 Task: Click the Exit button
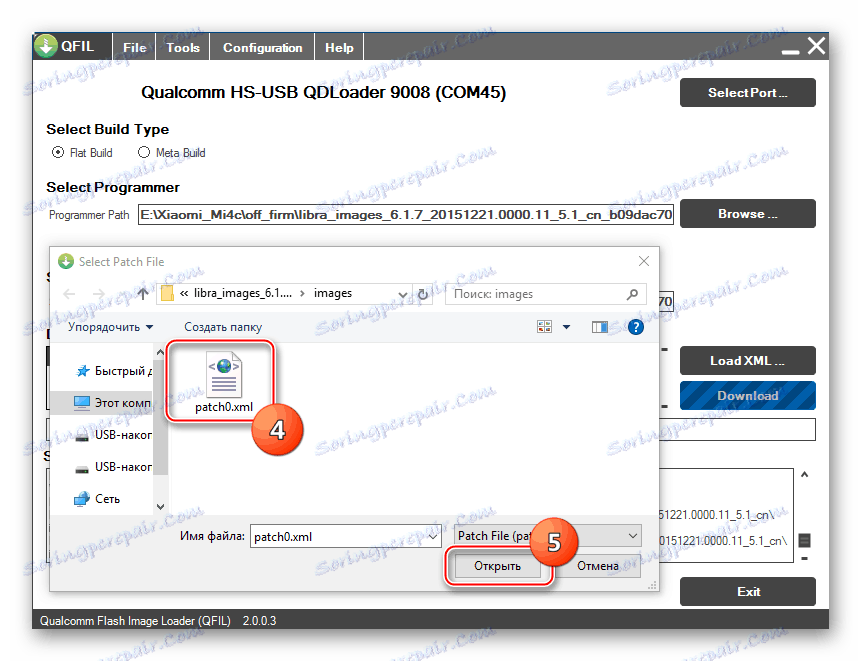(x=747, y=591)
